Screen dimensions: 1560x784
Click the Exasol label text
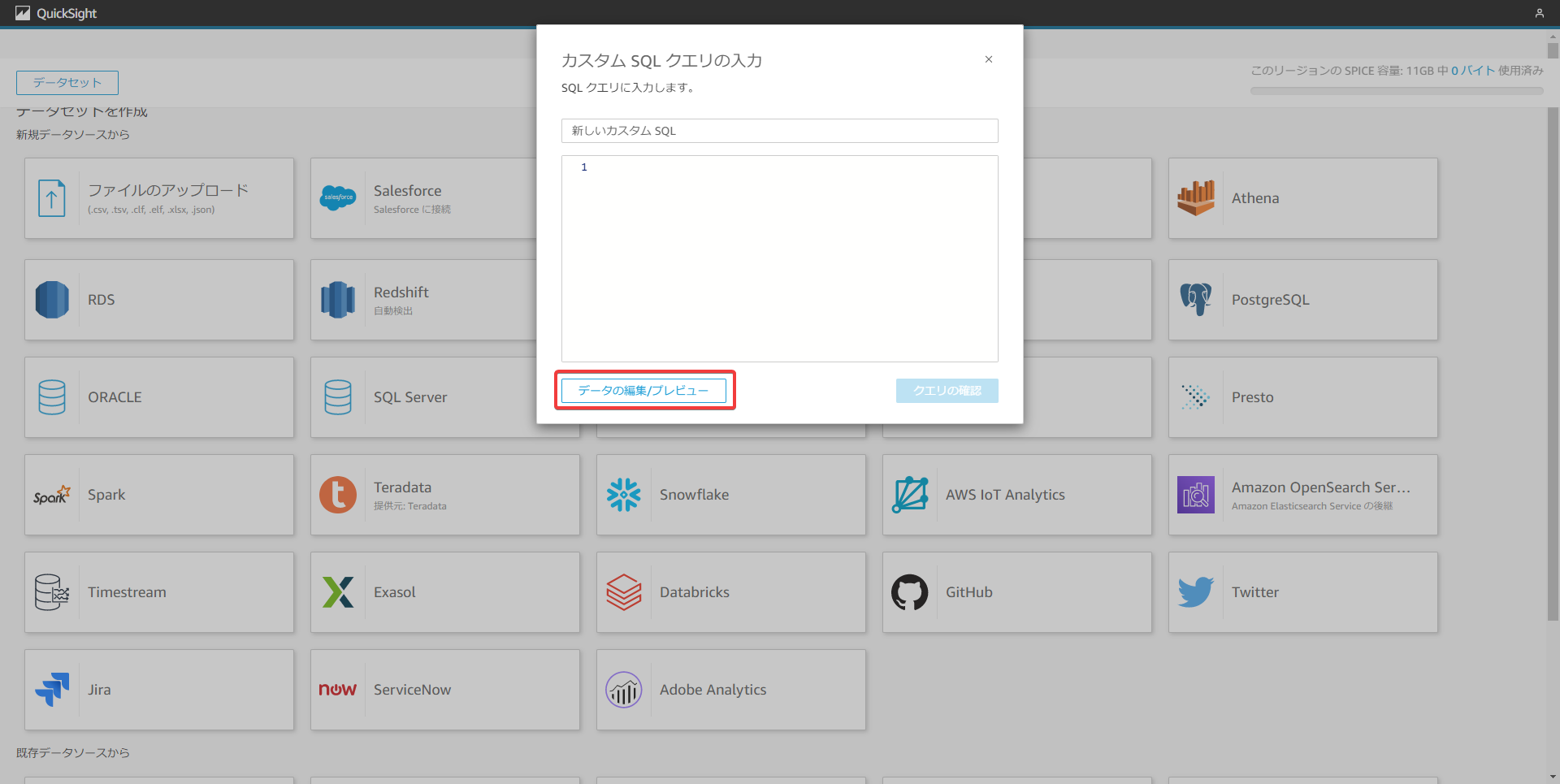click(x=395, y=592)
